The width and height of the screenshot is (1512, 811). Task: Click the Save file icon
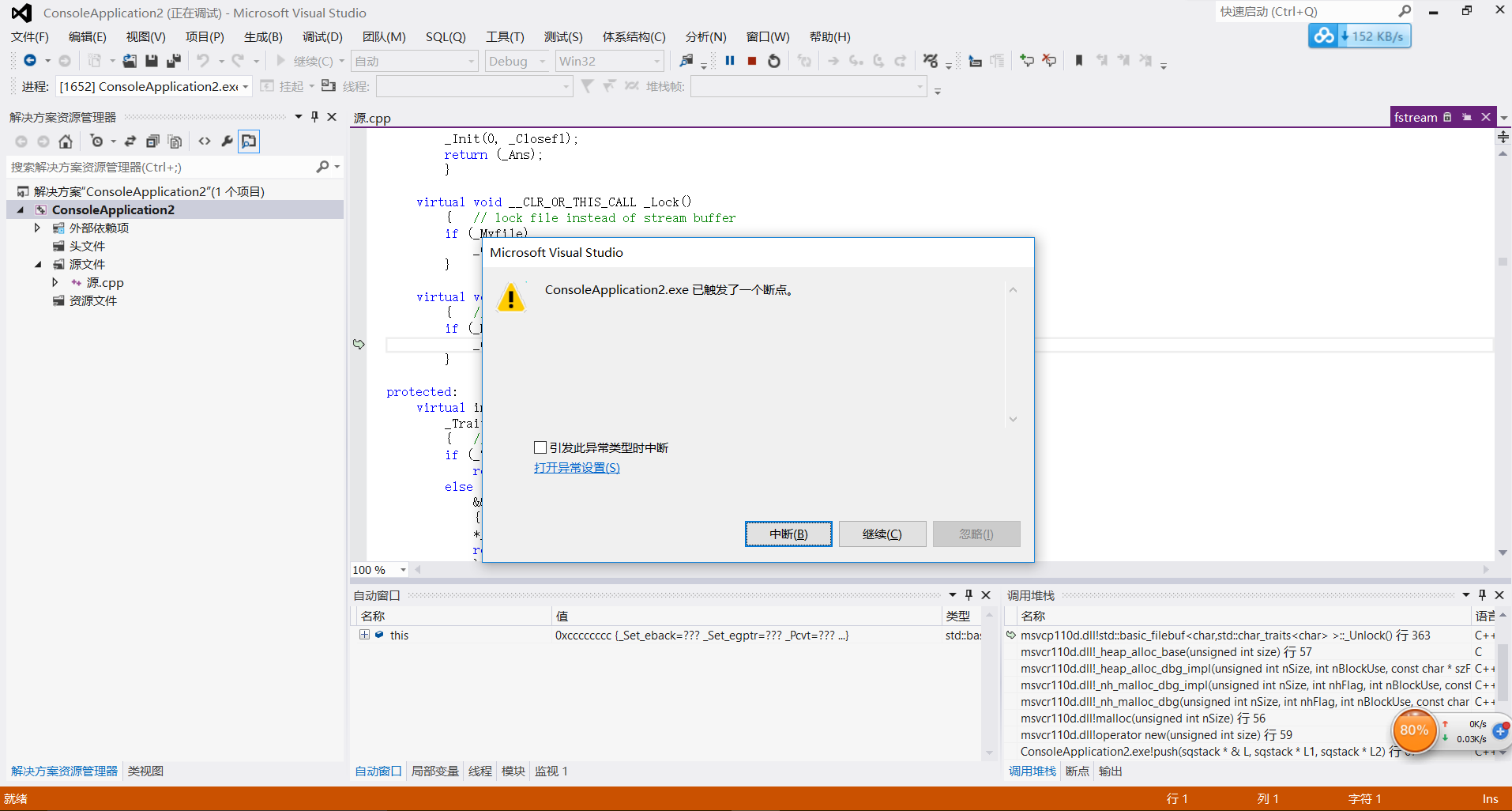click(x=152, y=61)
